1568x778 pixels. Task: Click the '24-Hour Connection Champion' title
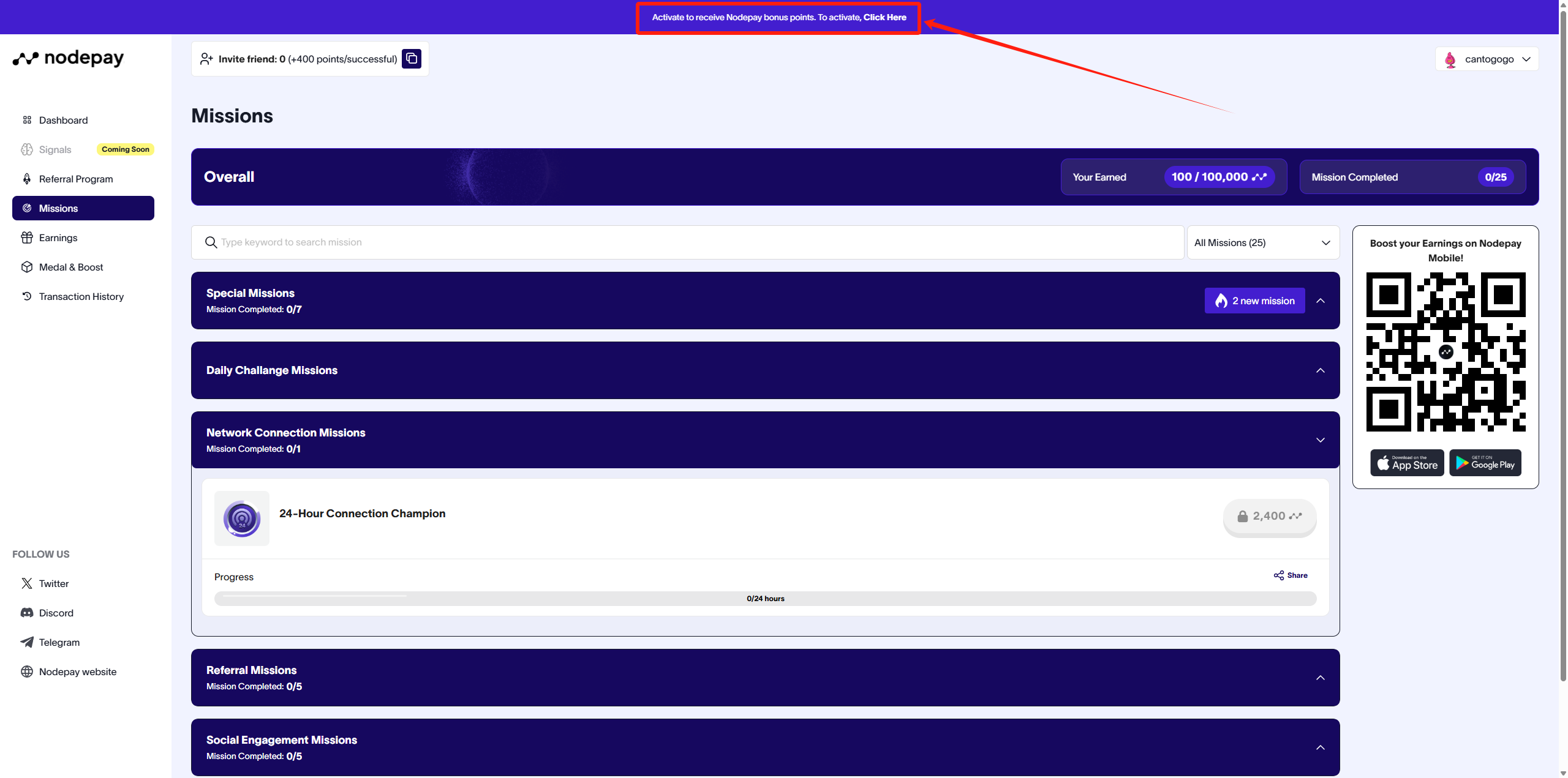point(363,514)
